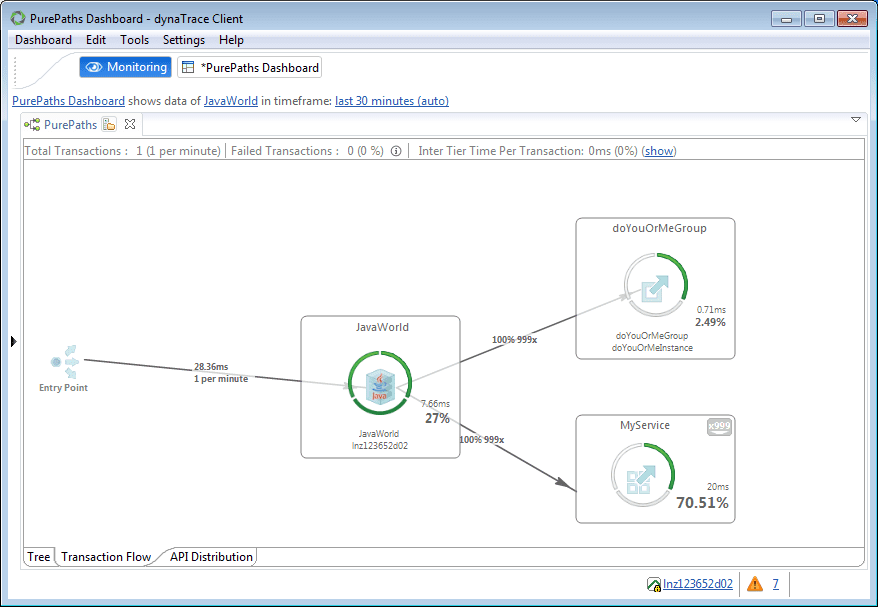Close the PurePaths dashlet with X icon
This screenshot has width=878, height=607.
130,124
